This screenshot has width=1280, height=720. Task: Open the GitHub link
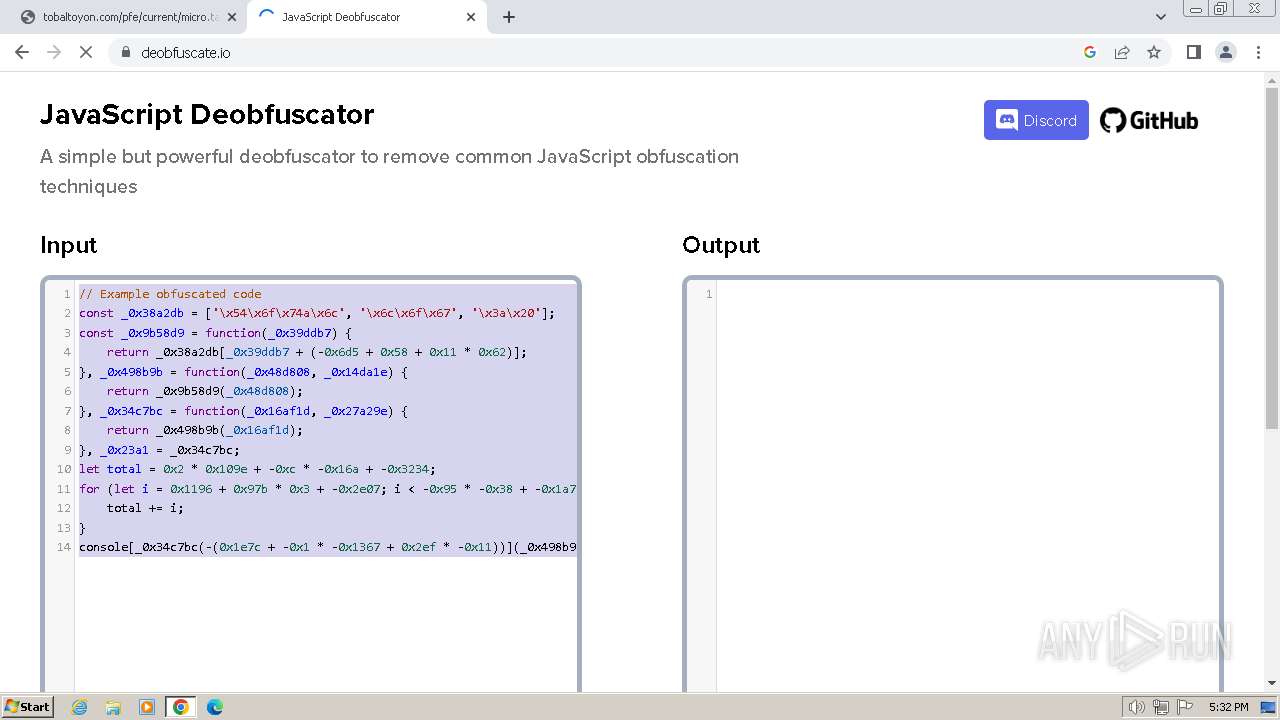[x=1149, y=121]
